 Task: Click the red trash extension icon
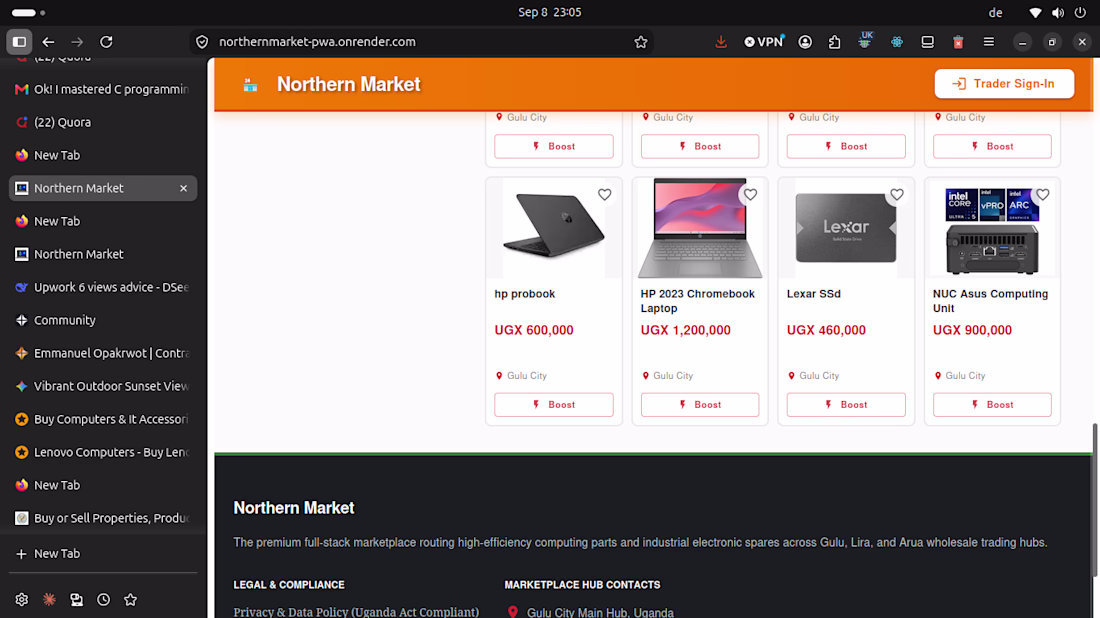coord(958,42)
